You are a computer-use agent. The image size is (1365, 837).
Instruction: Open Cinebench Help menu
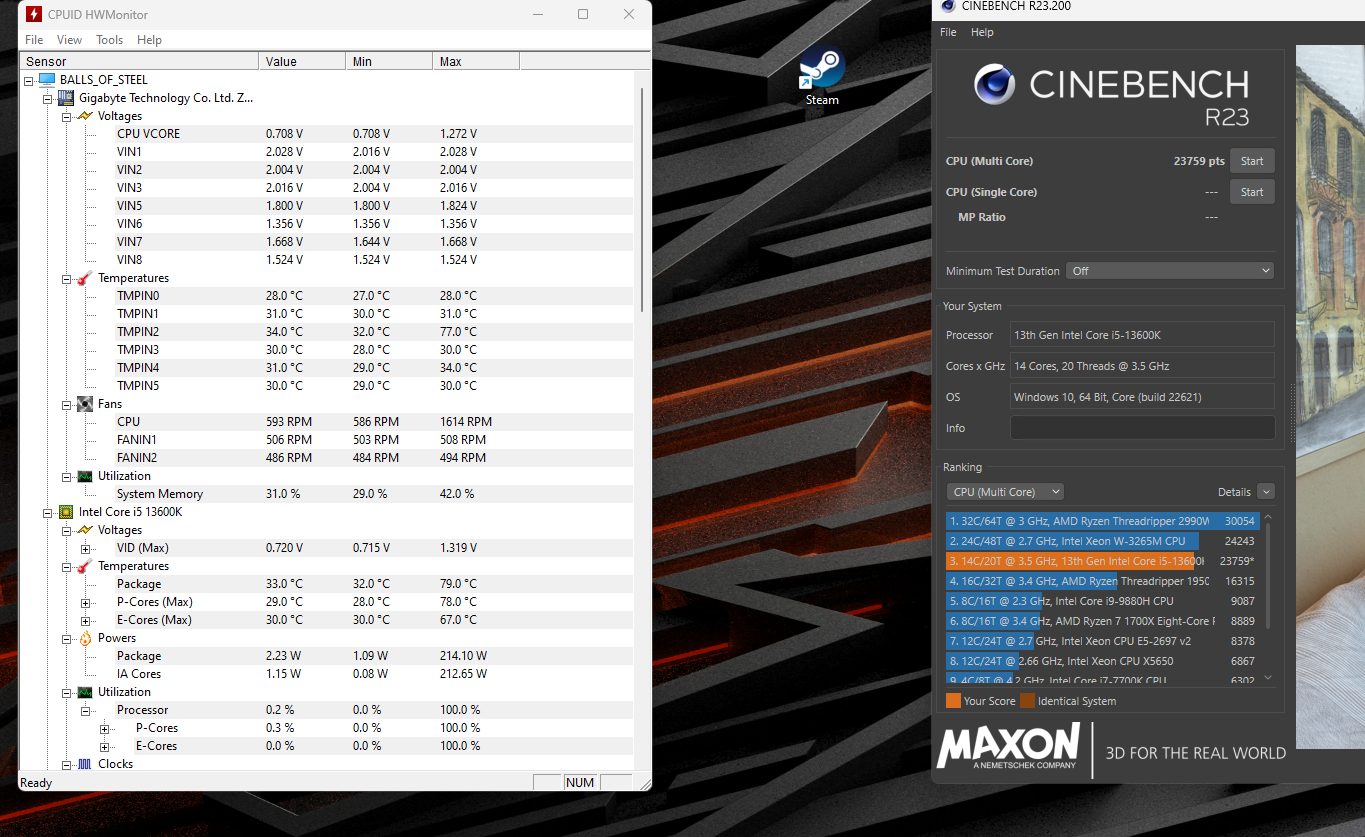click(982, 32)
